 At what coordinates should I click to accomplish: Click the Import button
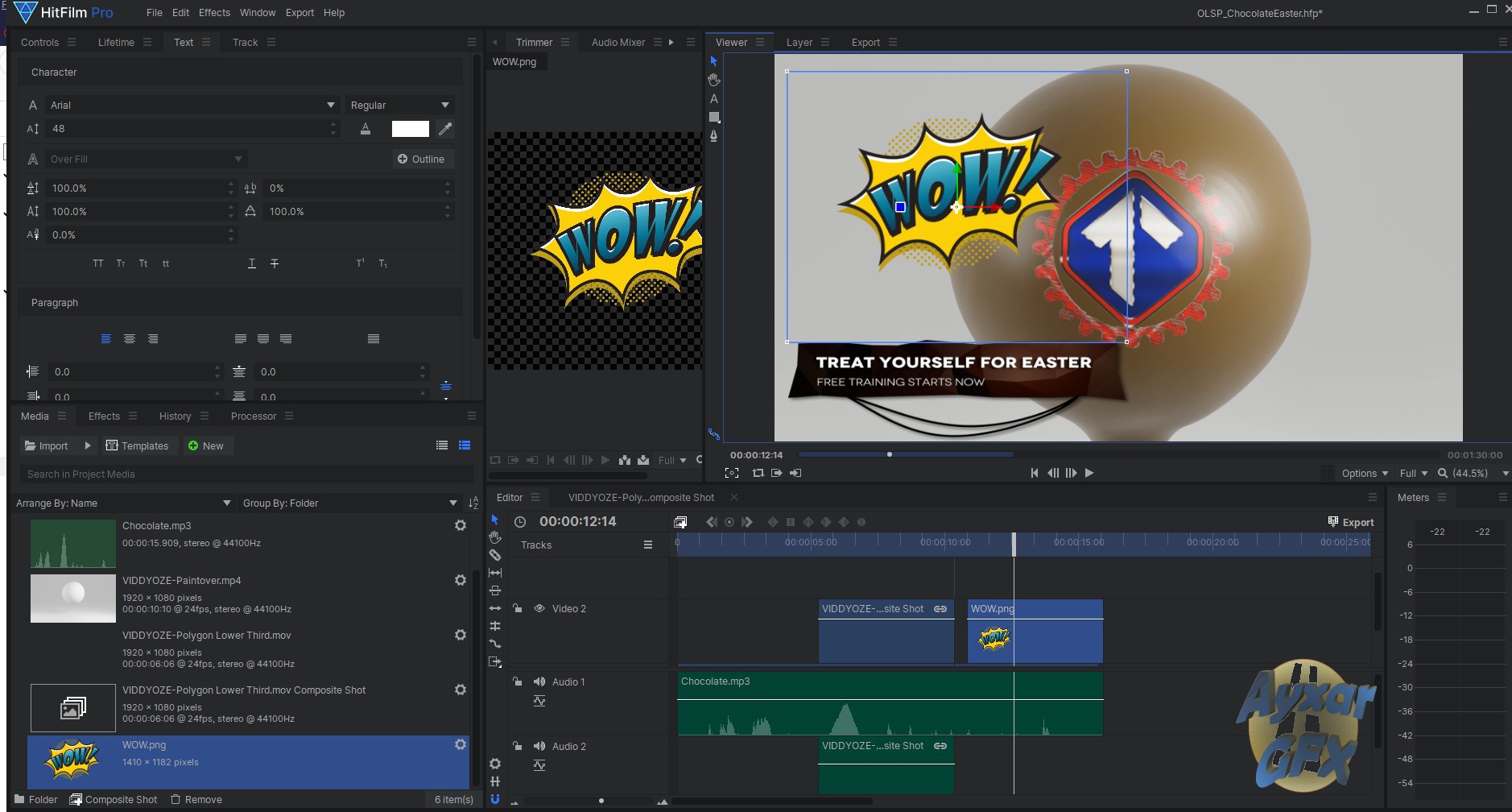coord(48,445)
